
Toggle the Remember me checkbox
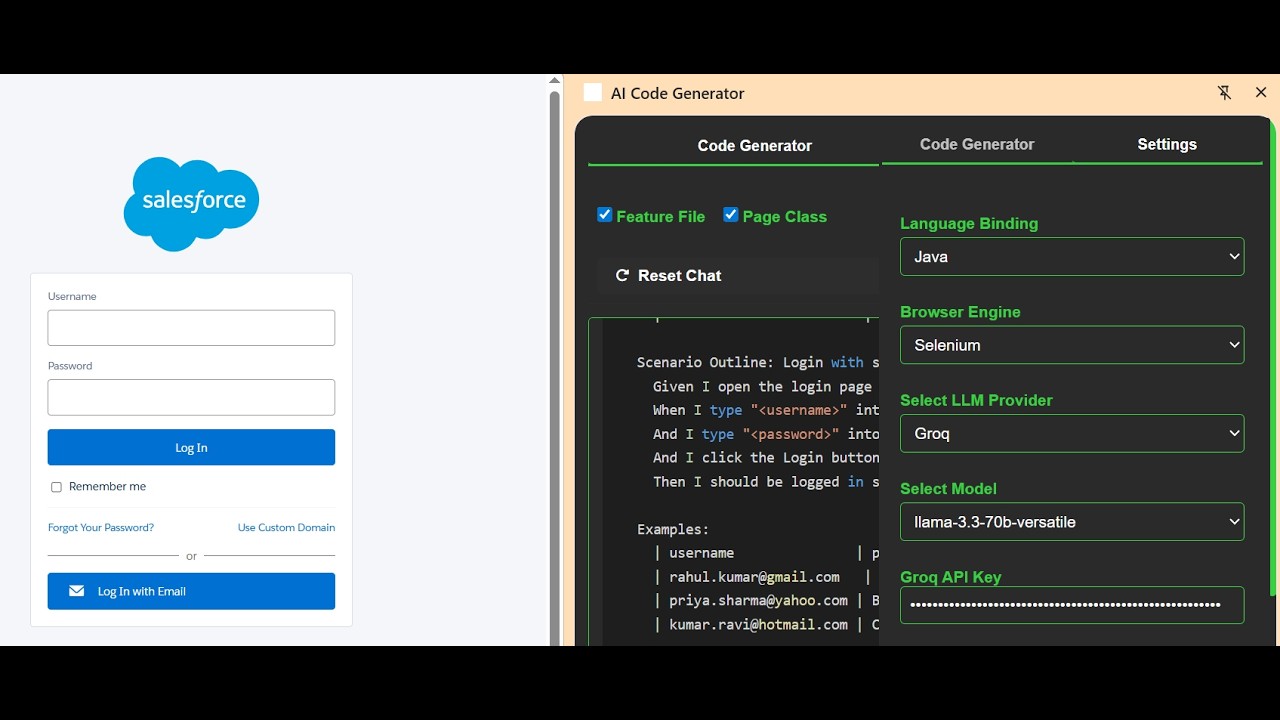pos(56,487)
